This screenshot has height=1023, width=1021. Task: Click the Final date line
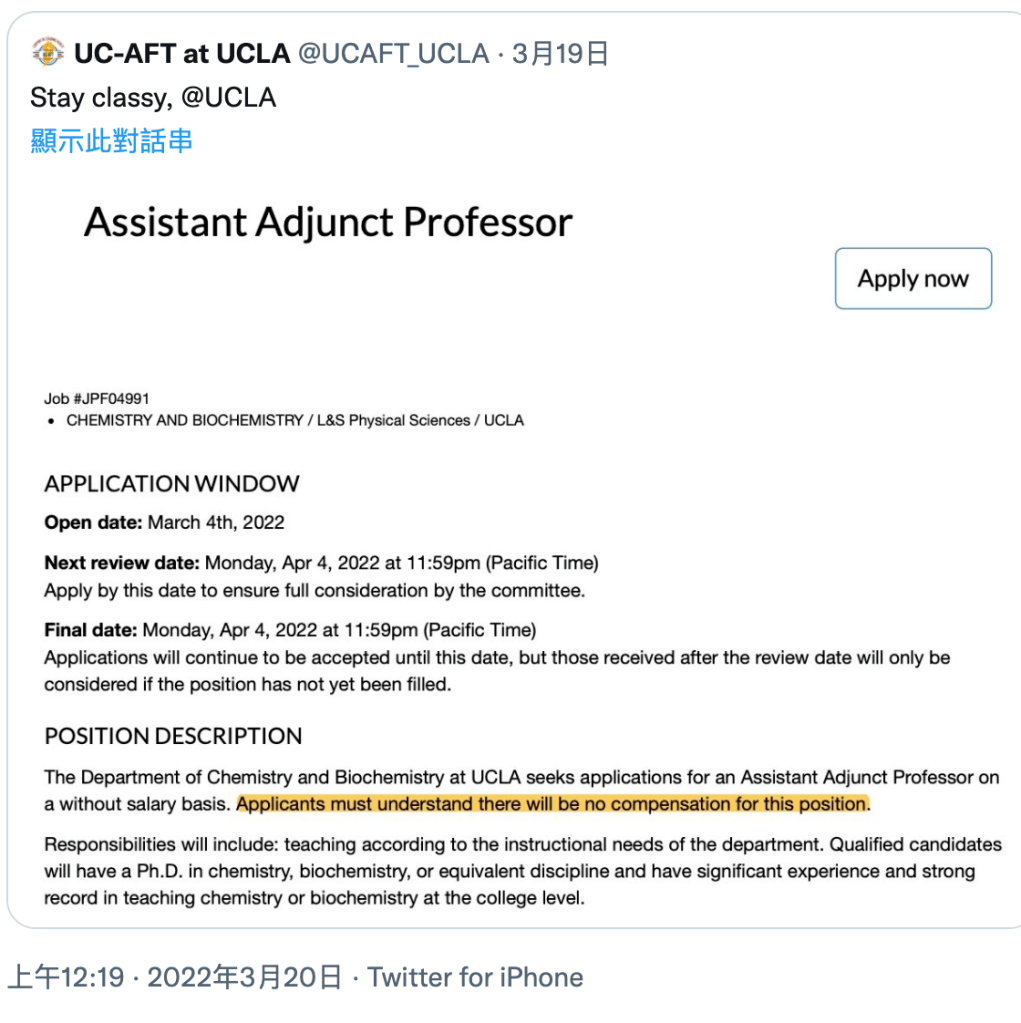pos(290,630)
